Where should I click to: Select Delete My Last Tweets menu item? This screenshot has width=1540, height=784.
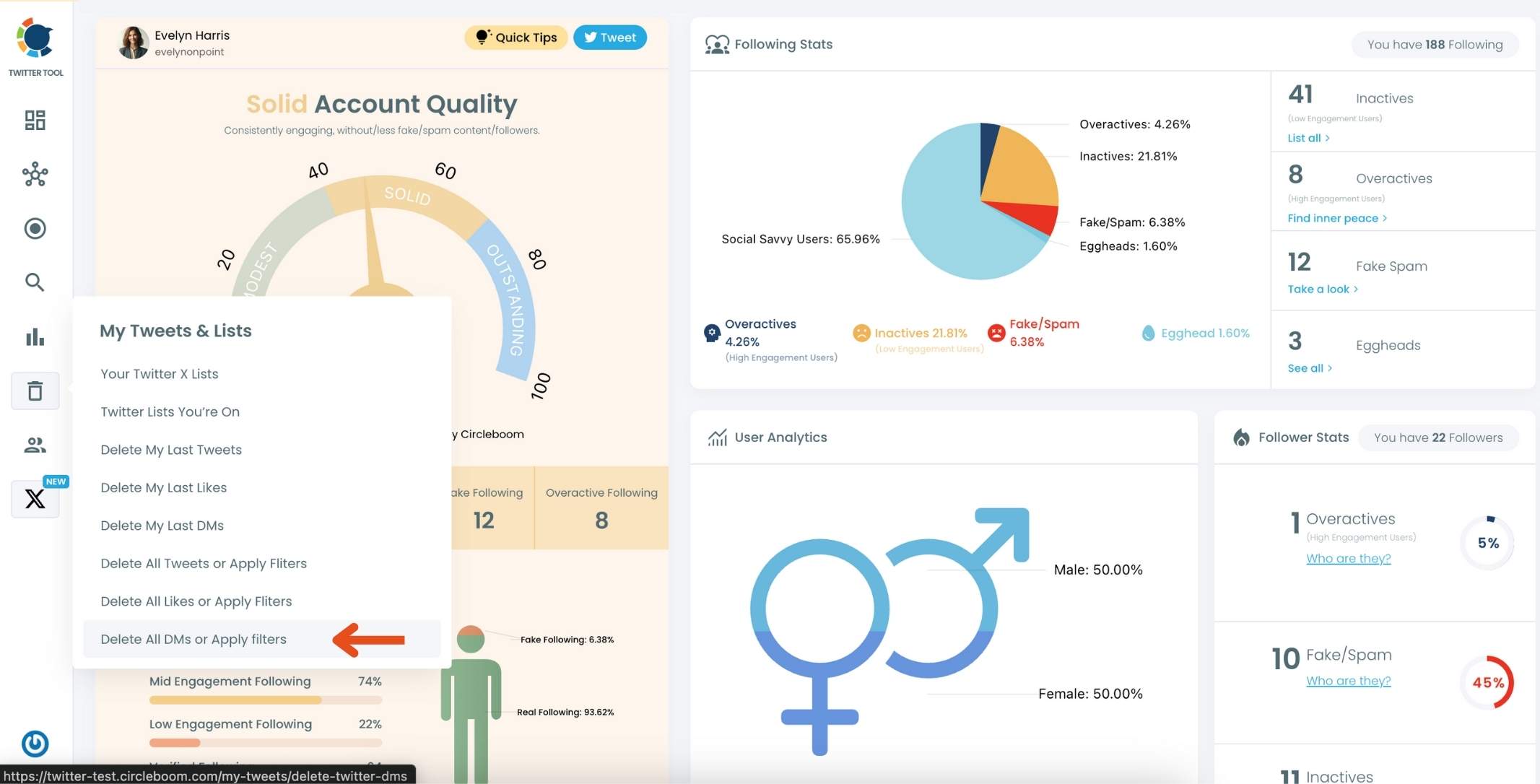tap(171, 449)
